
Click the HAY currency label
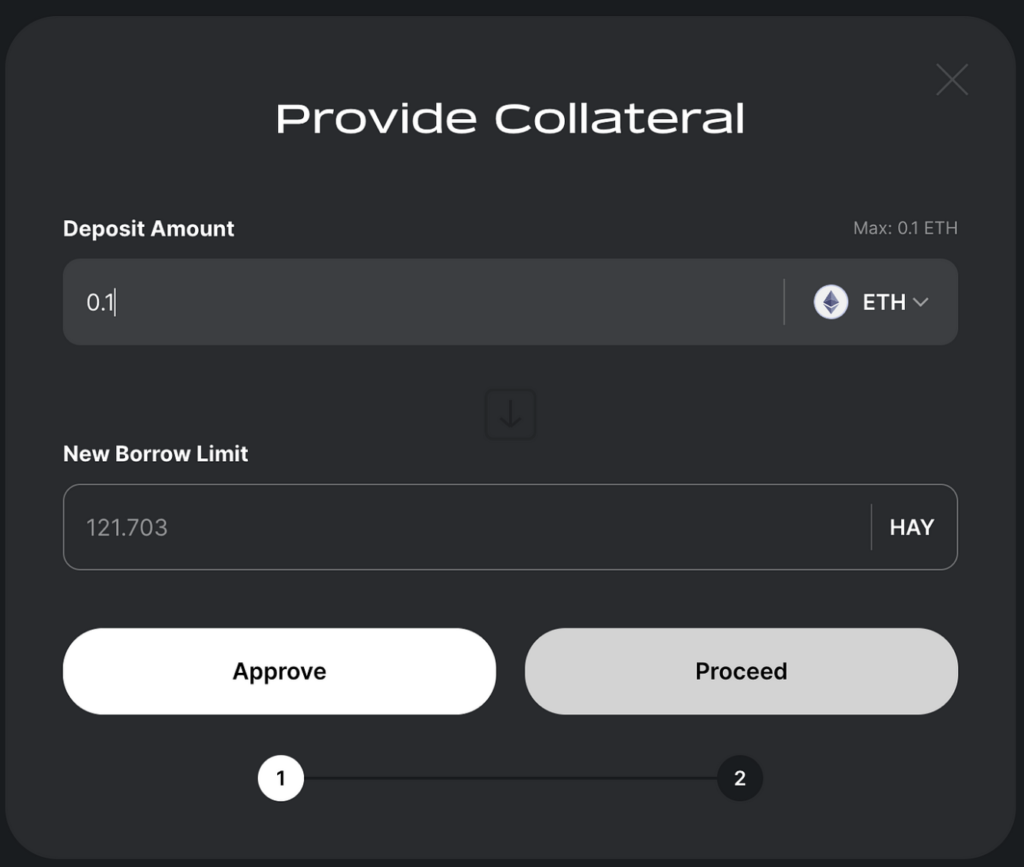point(911,527)
